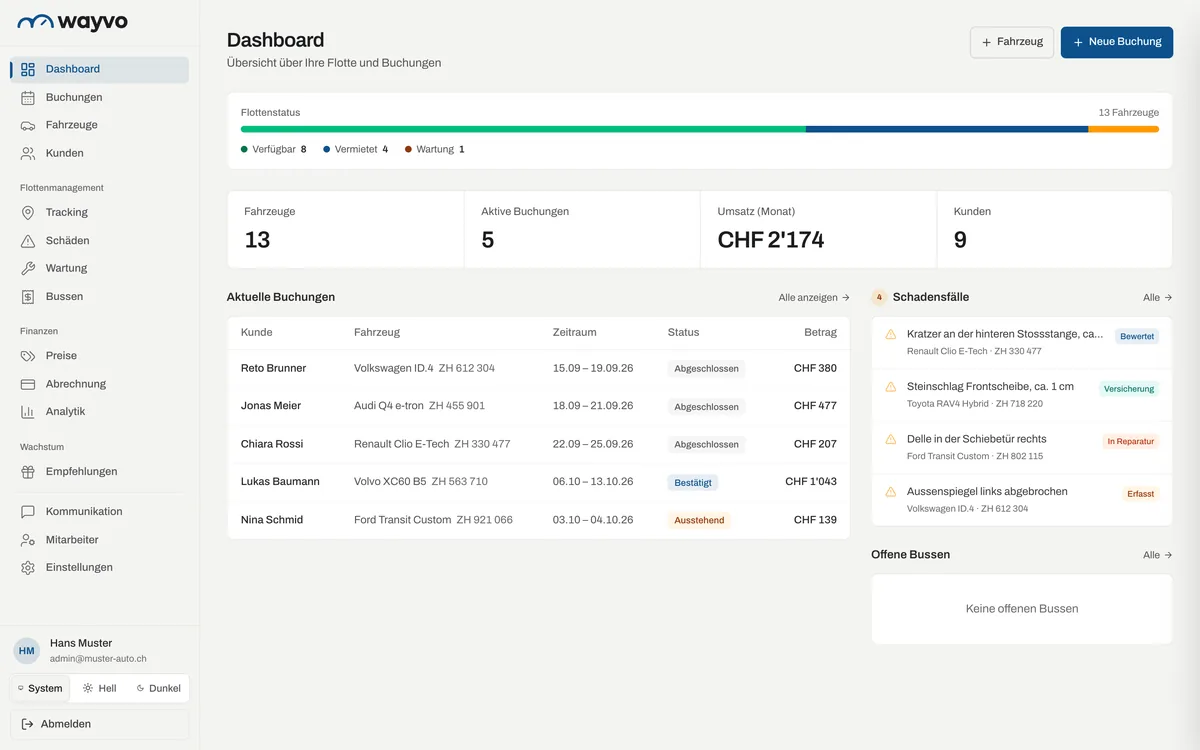Open the Analytik page
The width and height of the screenshot is (1200, 750).
point(100,411)
